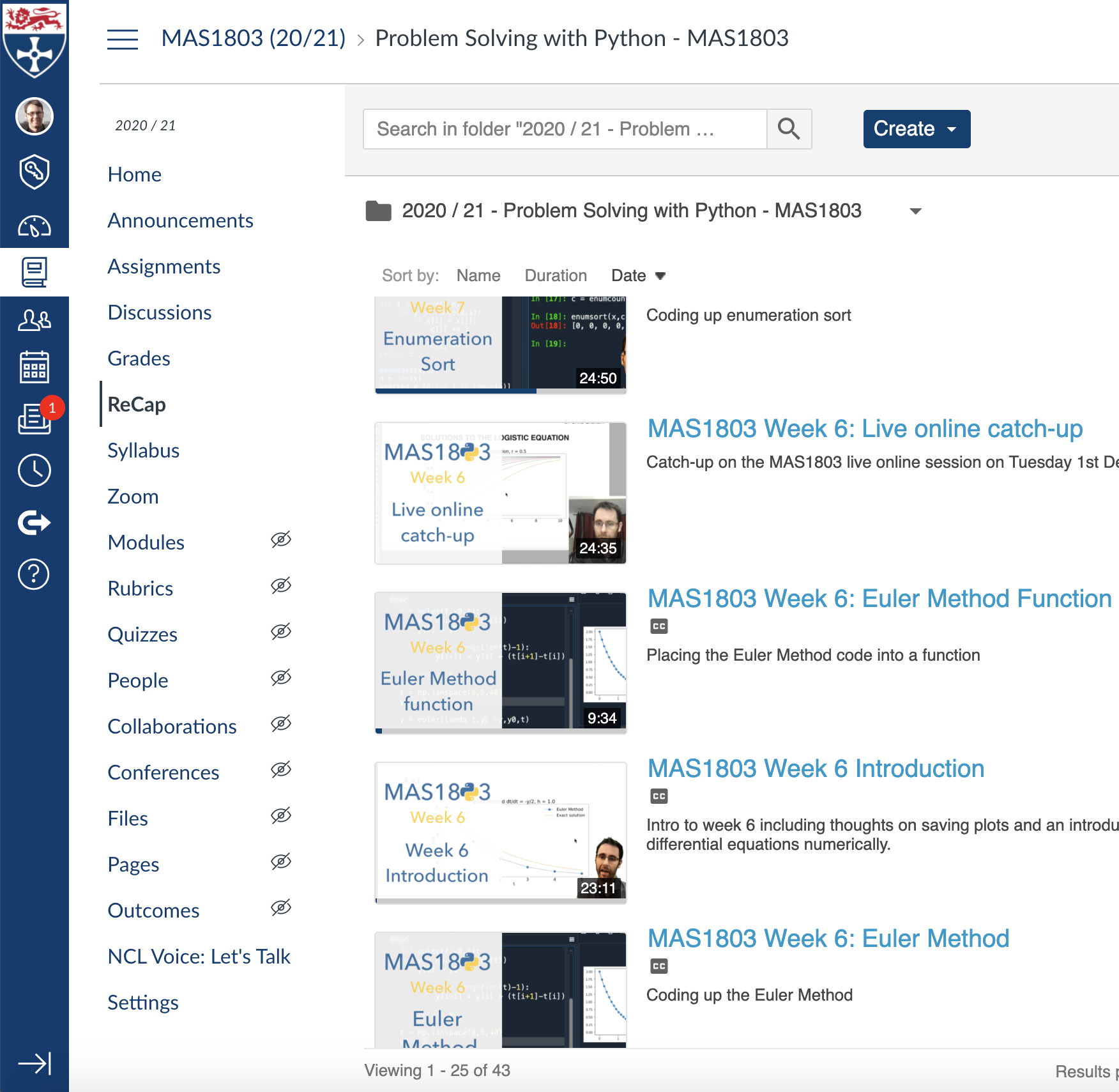The height and width of the screenshot is (1092, 1119).
Task: Toggle visibility eye icon next to Quizzes
Action: tap(280, 632)
